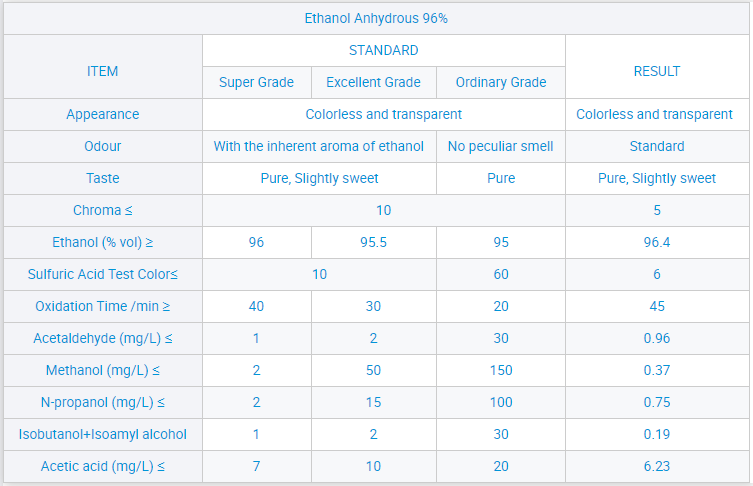The width and height of the screenshot is (753, 486).
Task: Select the Sulfuric Acid Test Color label
Action: [103, 274]
